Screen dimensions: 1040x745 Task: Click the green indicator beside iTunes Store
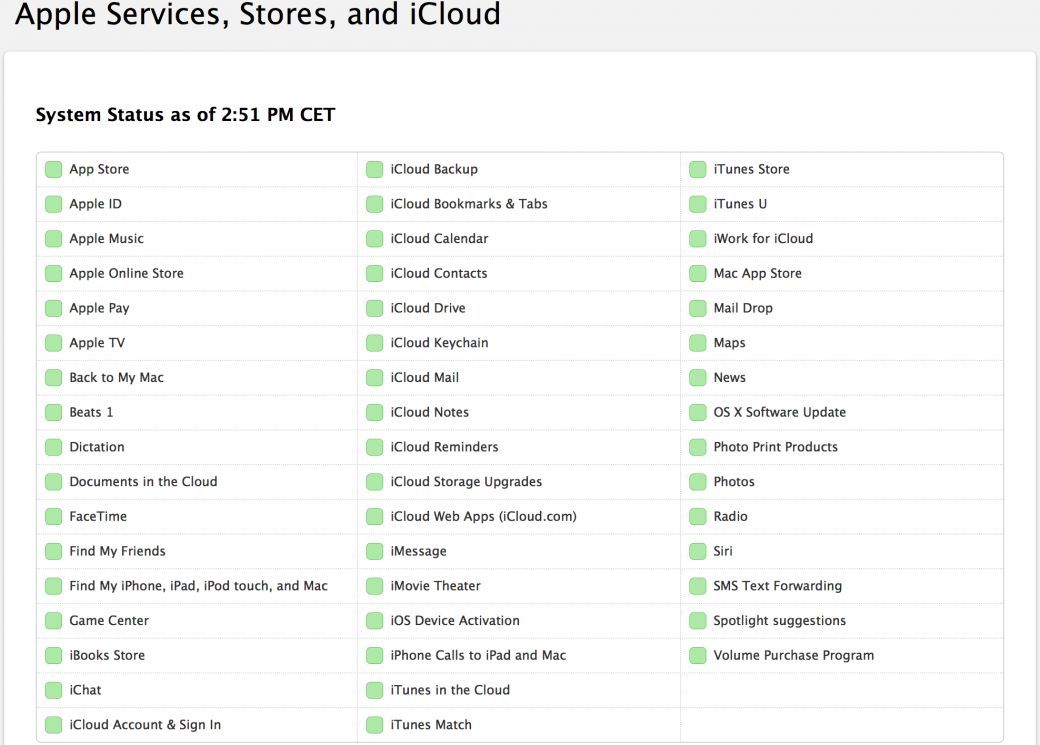(x=697, y=170)
